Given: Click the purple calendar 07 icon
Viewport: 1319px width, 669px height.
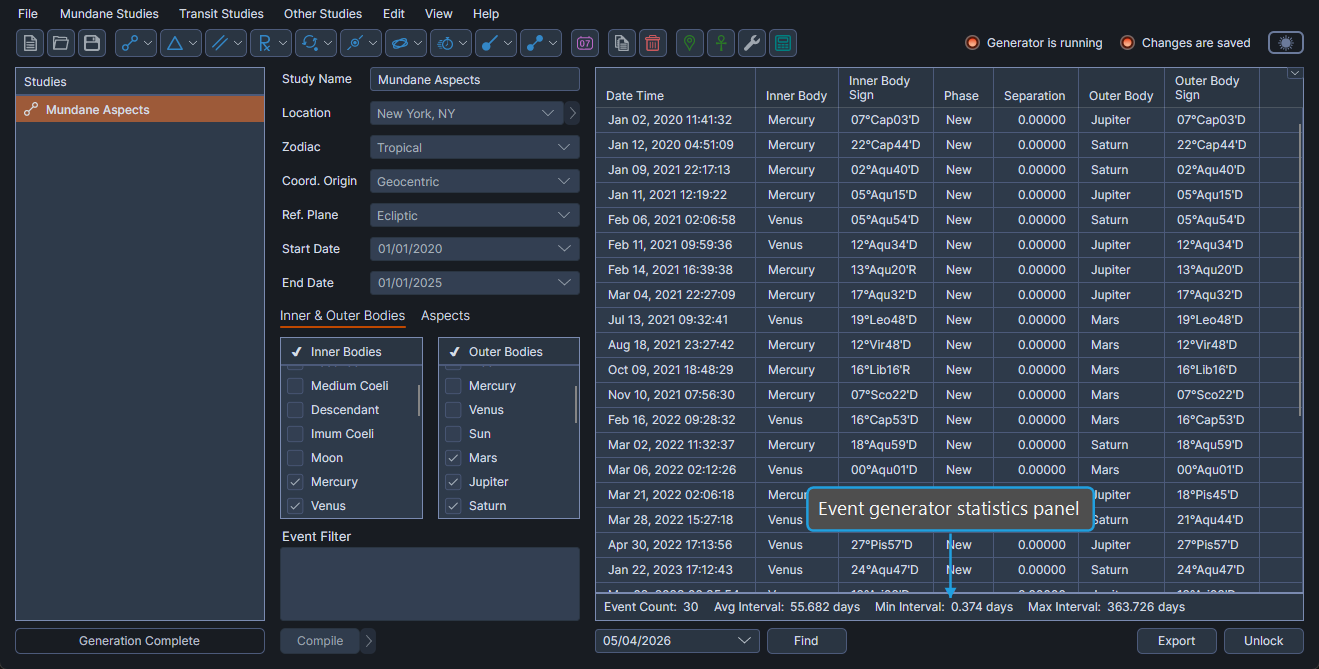Looking at the screenshot, I should pos(585,43).
